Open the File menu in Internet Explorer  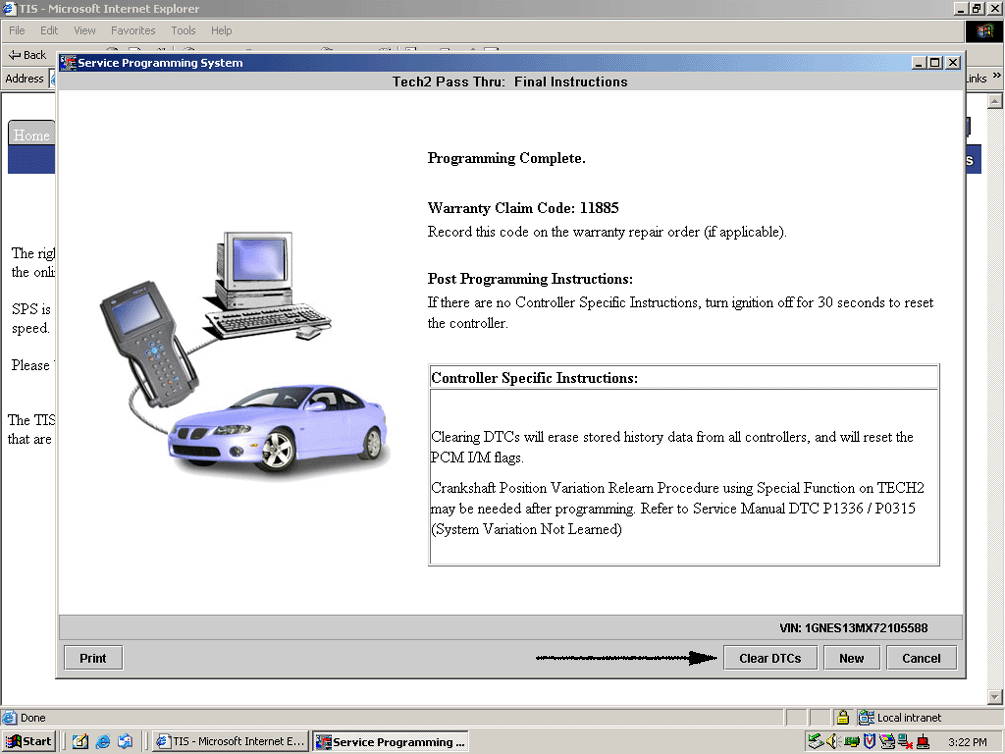[x=17, y=31]
